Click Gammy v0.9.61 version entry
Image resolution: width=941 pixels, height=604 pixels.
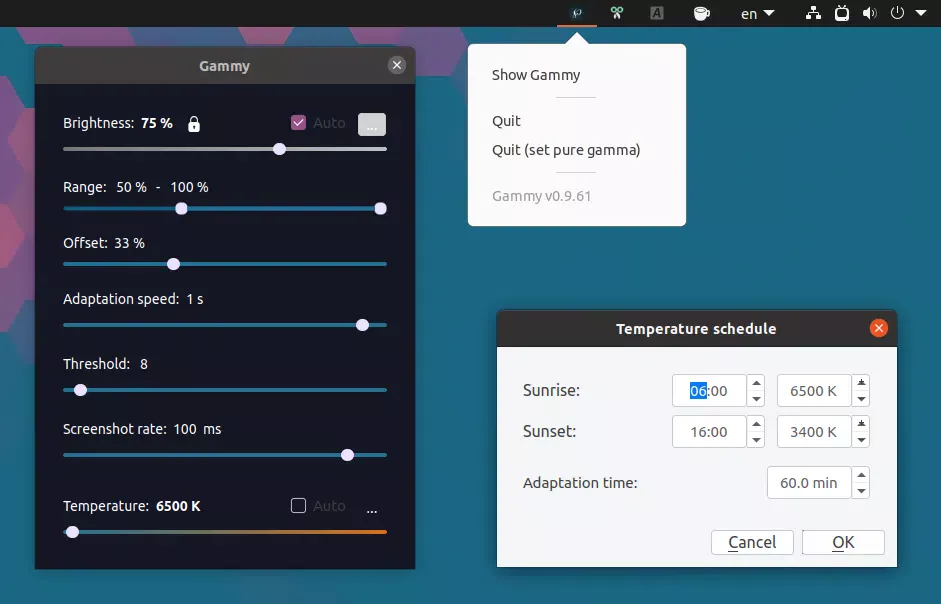(541, 196)
